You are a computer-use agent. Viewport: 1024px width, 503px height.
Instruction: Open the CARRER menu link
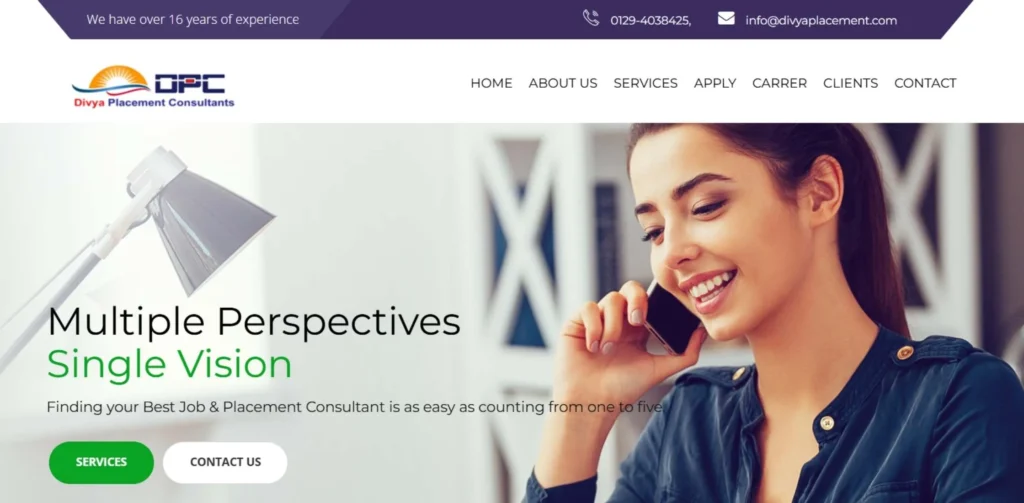click(x=780, y=83)
